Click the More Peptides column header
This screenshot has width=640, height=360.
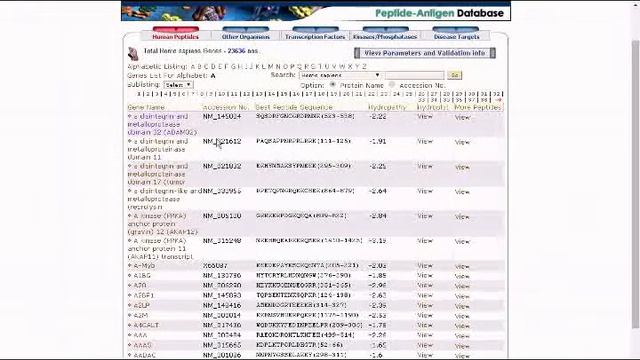[478, 107]
